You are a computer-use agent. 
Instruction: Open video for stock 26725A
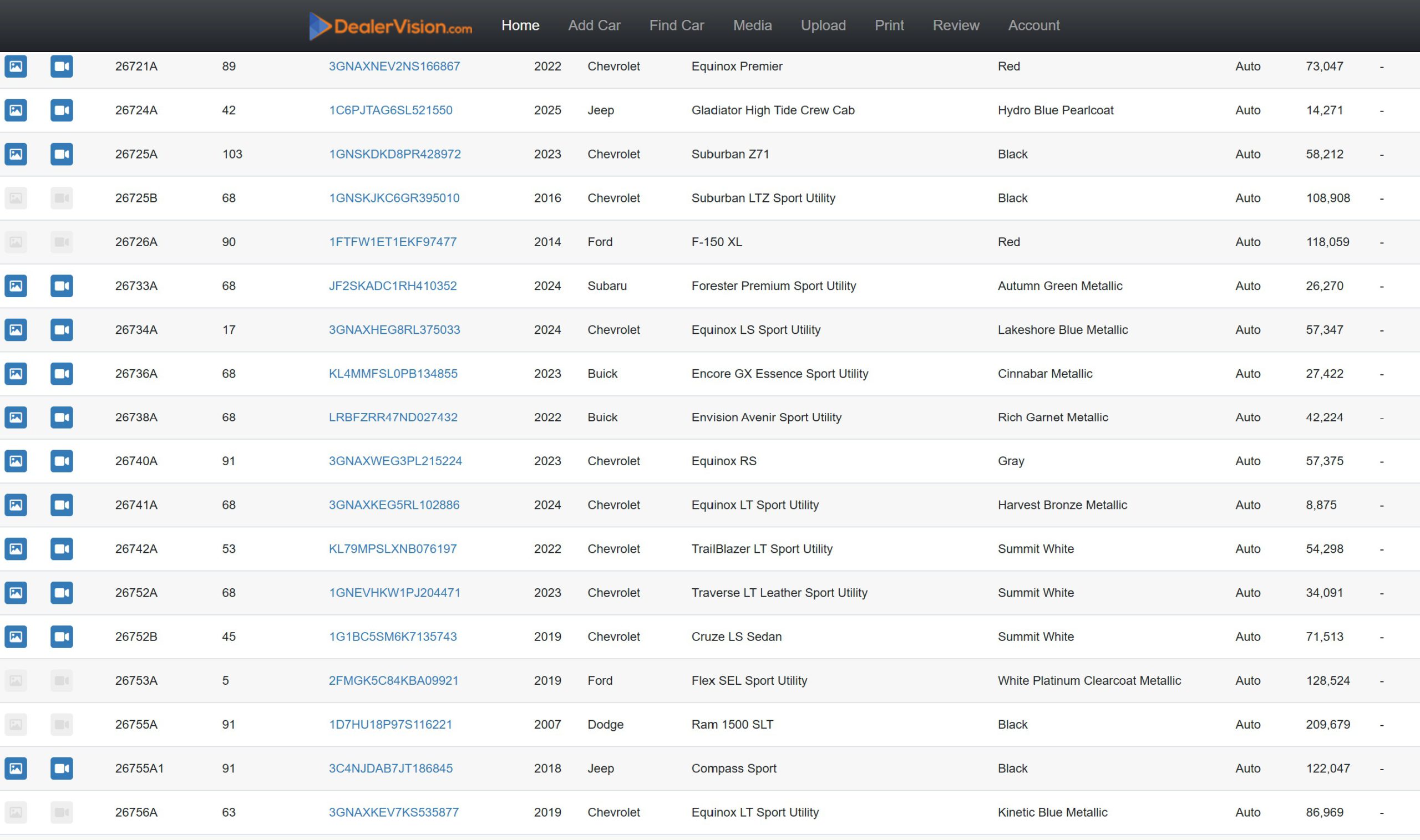(62, 154)
